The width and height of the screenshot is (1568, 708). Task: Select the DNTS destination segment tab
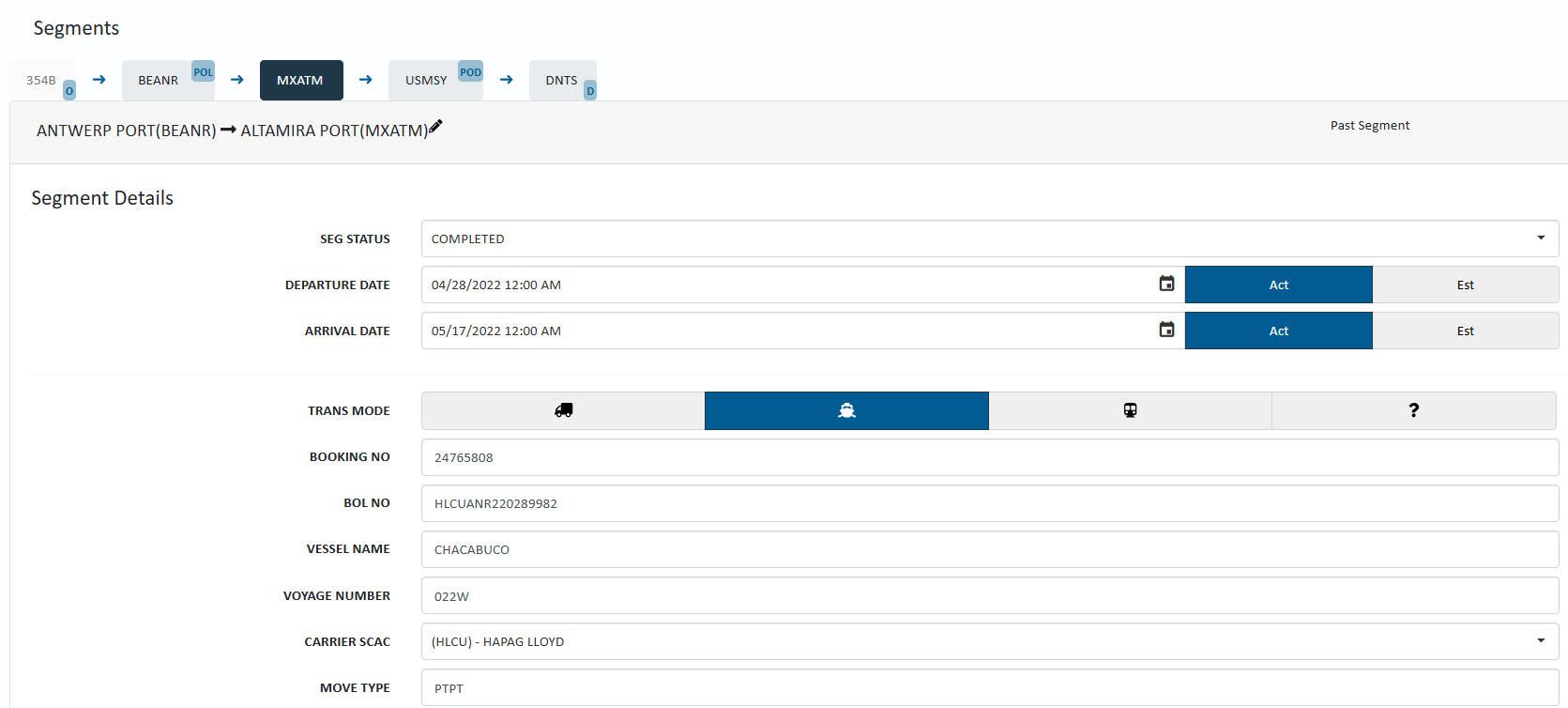tap(561, 81)
